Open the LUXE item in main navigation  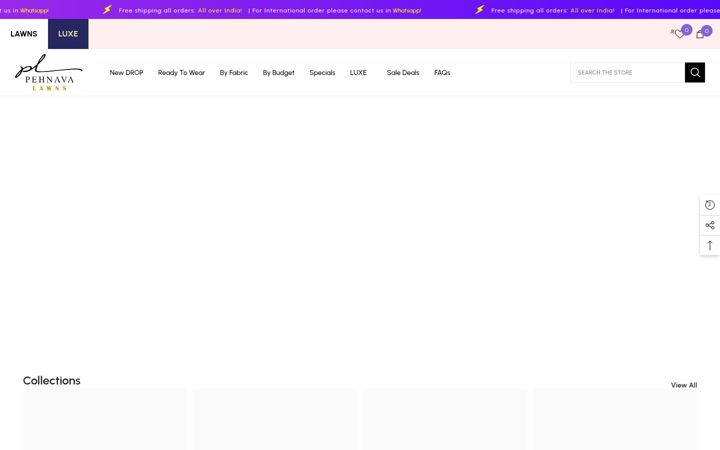click(x=358, y=73)
